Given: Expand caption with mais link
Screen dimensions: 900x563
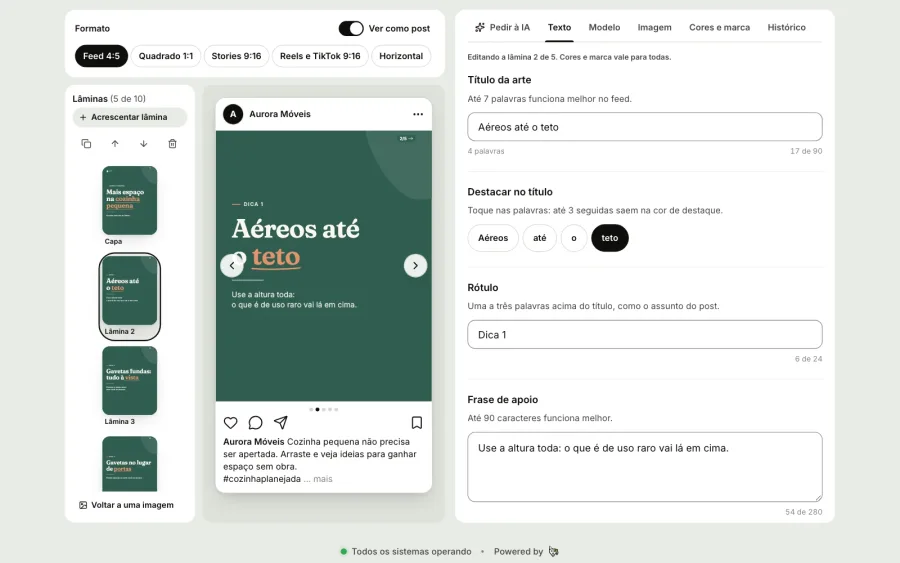Looking at the screenshot, I should (x=323, y=479).
